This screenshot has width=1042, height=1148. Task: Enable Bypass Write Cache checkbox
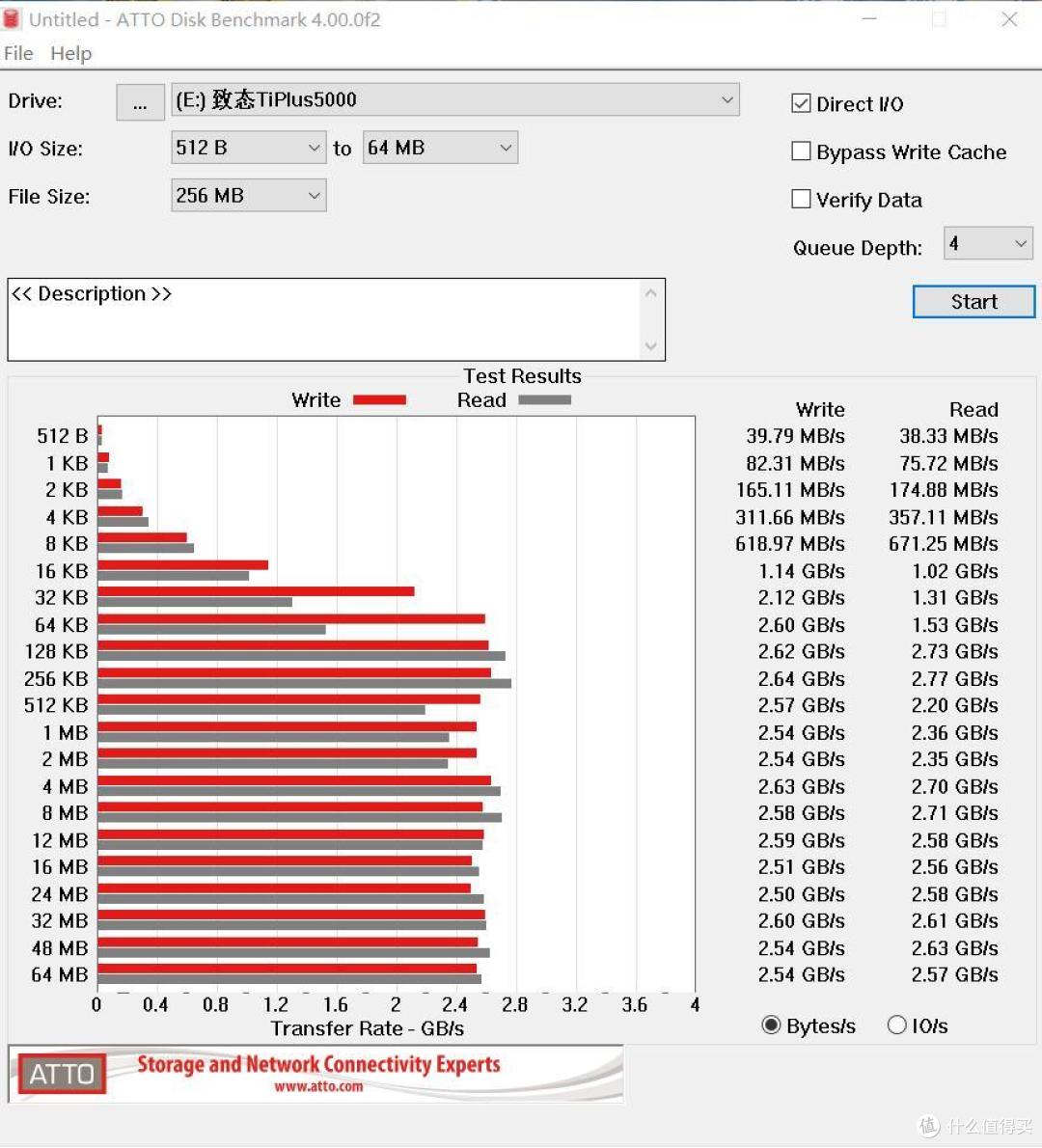pyautogui.click(x=801, y=151)
